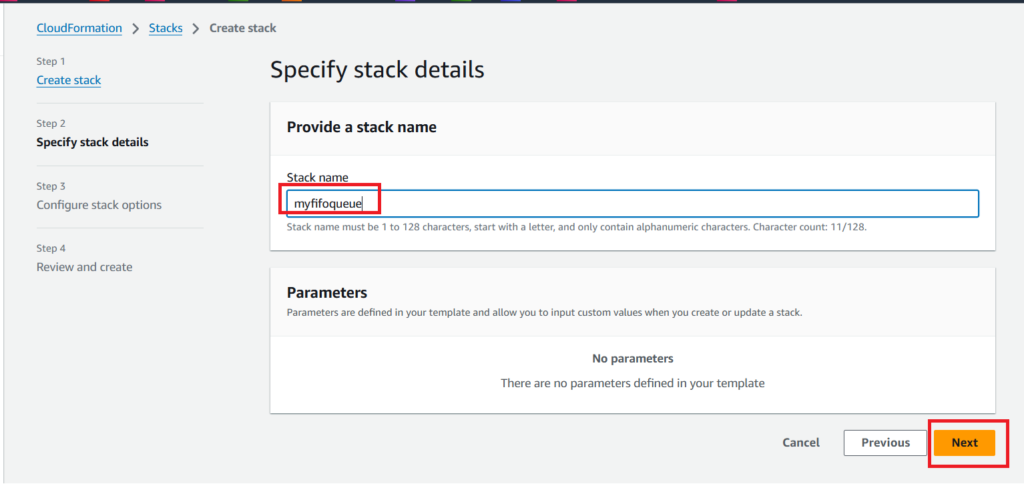Select Step 2 Specify stack details

92,142
